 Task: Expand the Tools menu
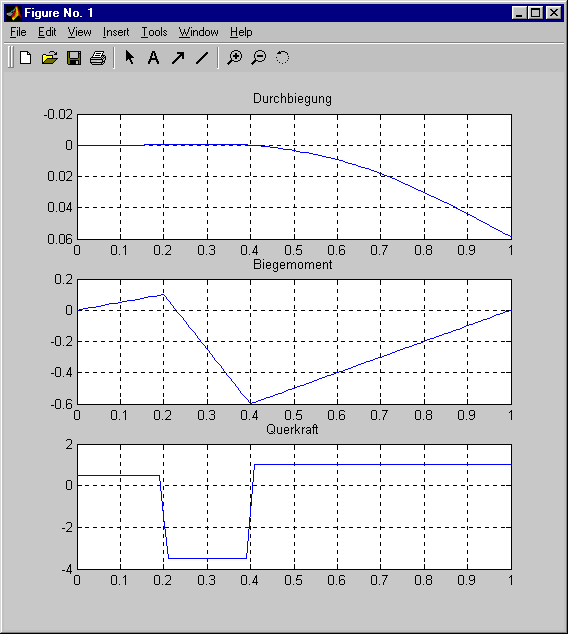[154, 32]
